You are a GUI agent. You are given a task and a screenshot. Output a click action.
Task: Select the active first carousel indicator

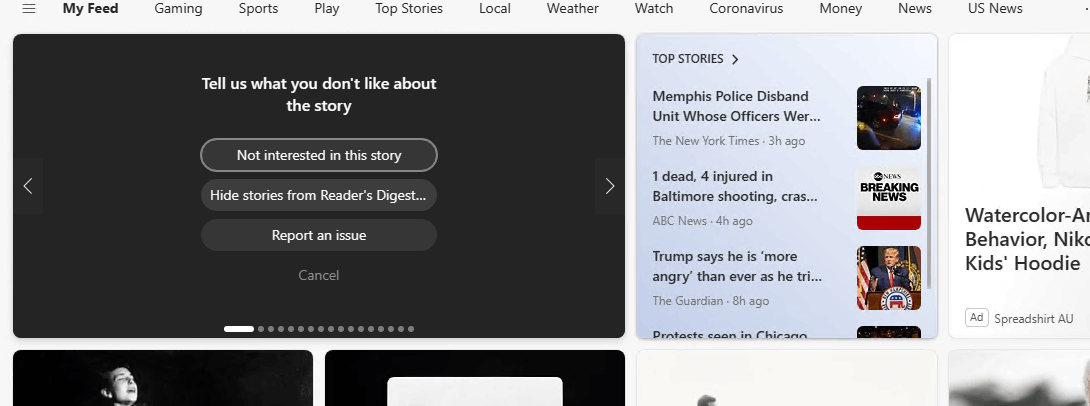[239, 329]
